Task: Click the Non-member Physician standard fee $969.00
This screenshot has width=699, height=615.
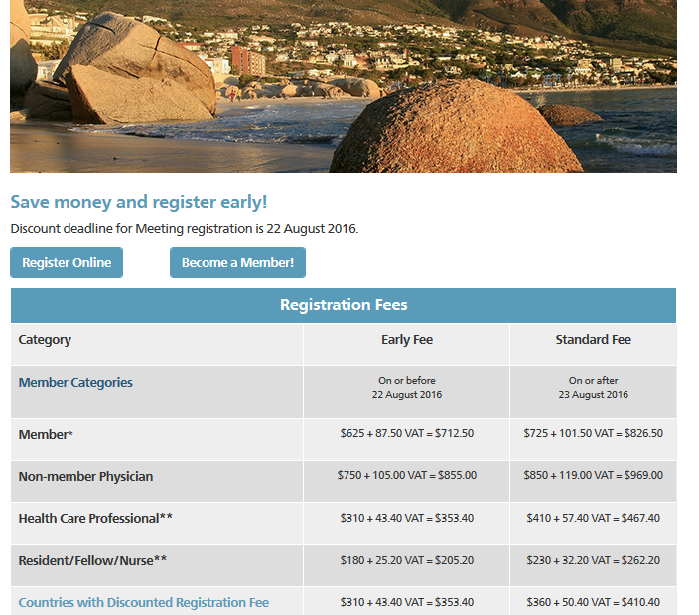Action: 640,476
